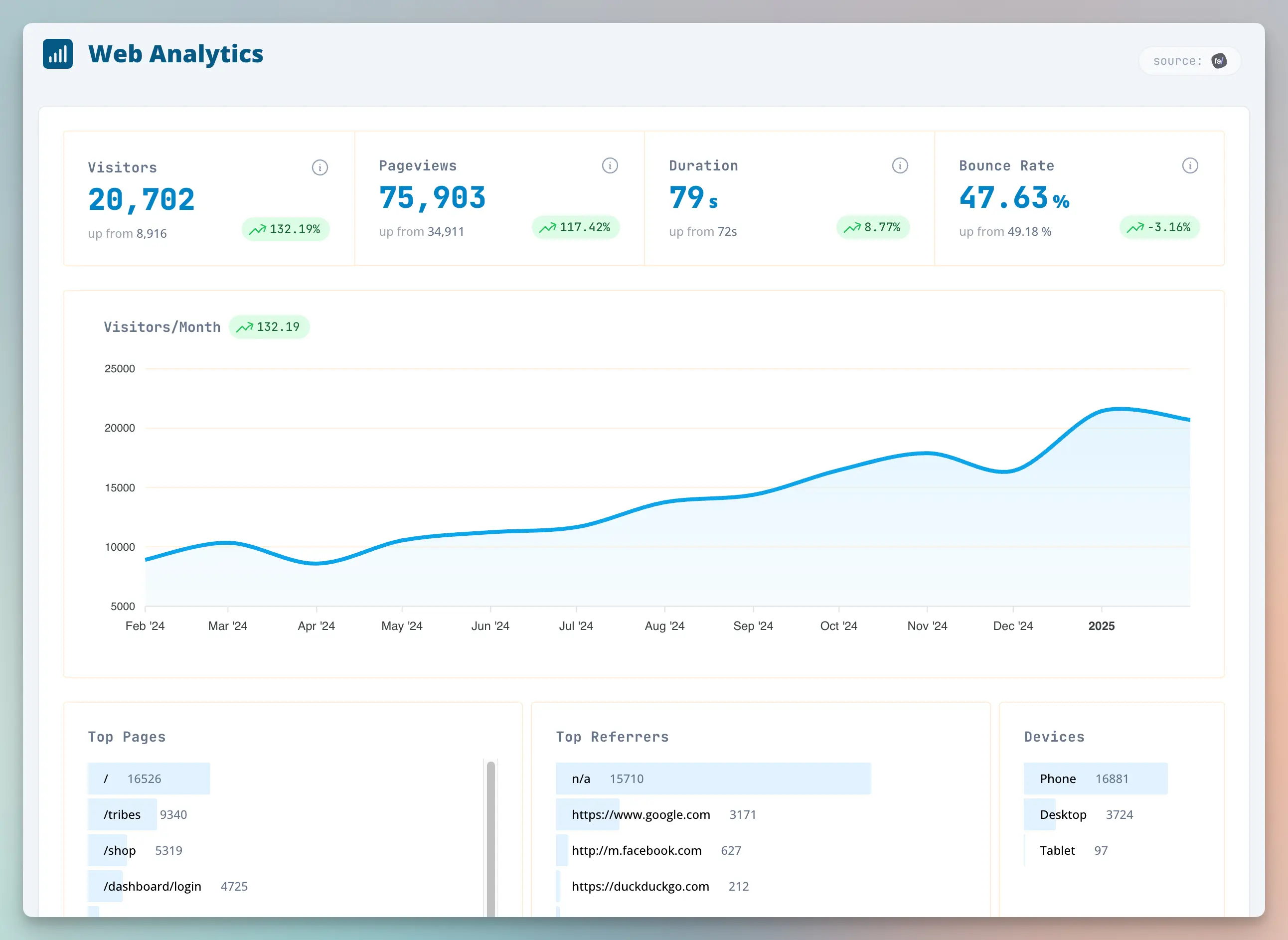Viewport: 1288px width, 940px height.
Task: Click the Sep '24 axis label
Action: (753, 626)
